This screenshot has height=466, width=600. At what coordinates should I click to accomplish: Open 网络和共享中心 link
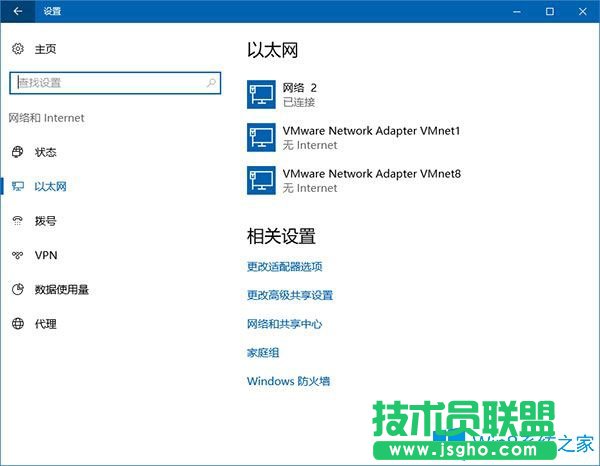coord(285,324)
